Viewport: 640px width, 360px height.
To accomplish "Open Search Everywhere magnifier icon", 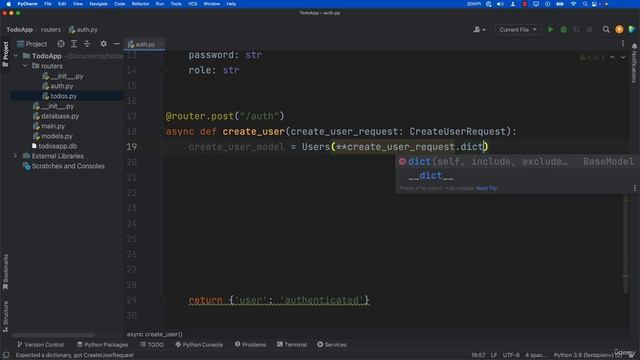I will click(606, 29).
